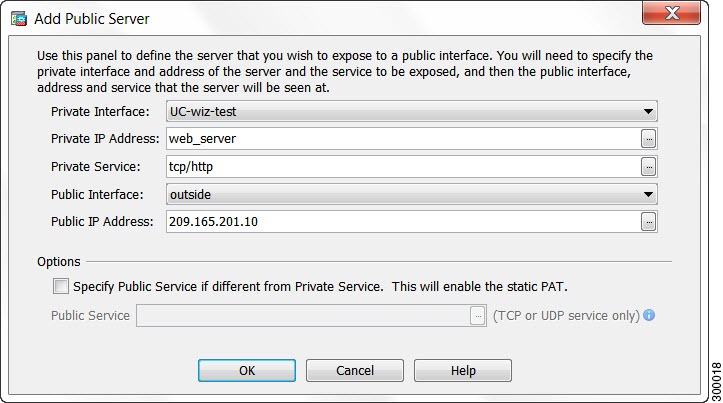Expand the Public Interface dropdown arrow
Image resolution: width=723 pixels, height=403 pixels.
click(x=648, y=195)
